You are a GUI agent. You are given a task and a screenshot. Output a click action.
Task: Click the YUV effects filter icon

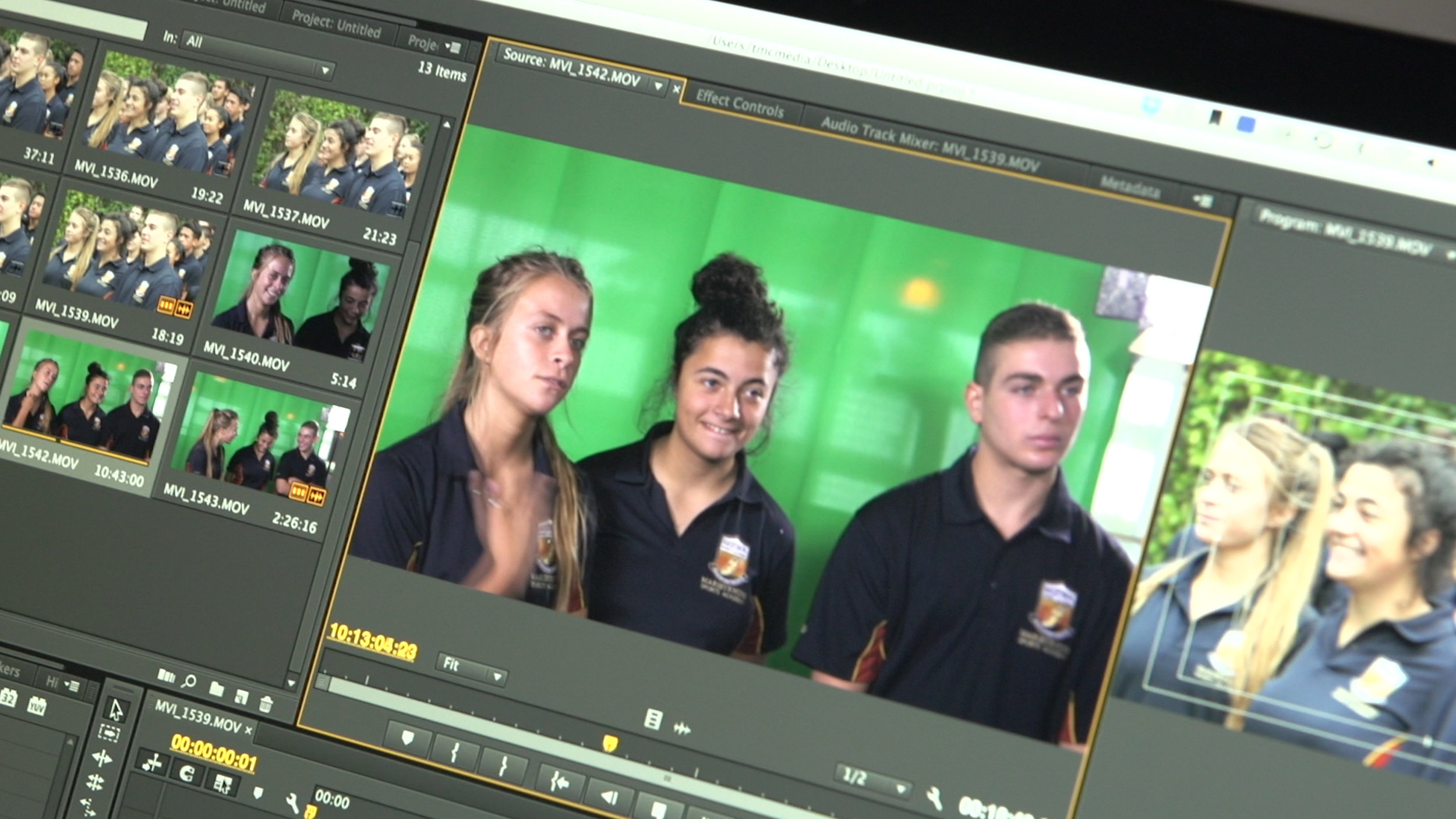37,705
